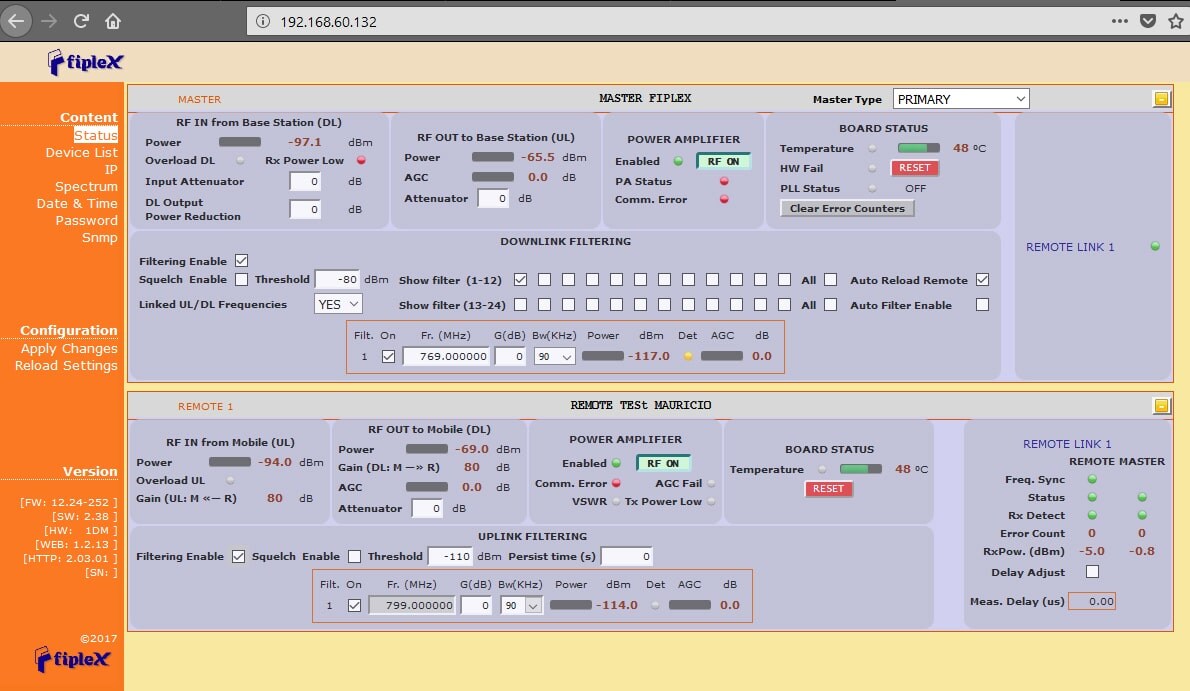Click the Rx Power Low red indicator

(361, 160)
